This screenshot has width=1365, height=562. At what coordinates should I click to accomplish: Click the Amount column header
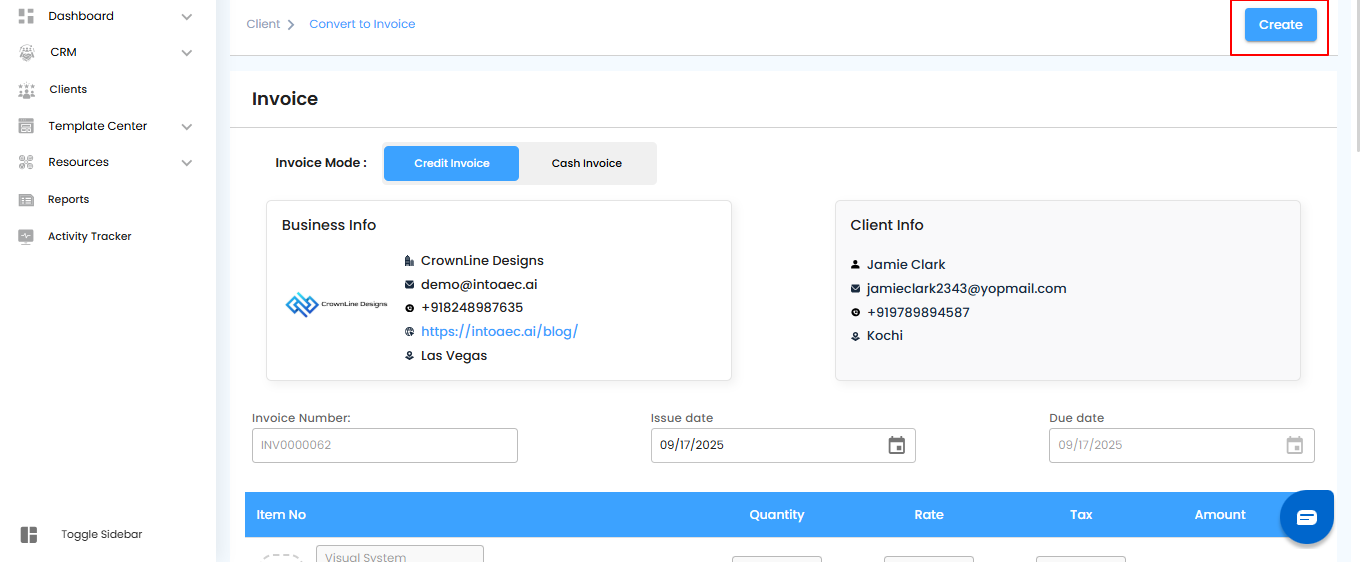pos(1220,514)
